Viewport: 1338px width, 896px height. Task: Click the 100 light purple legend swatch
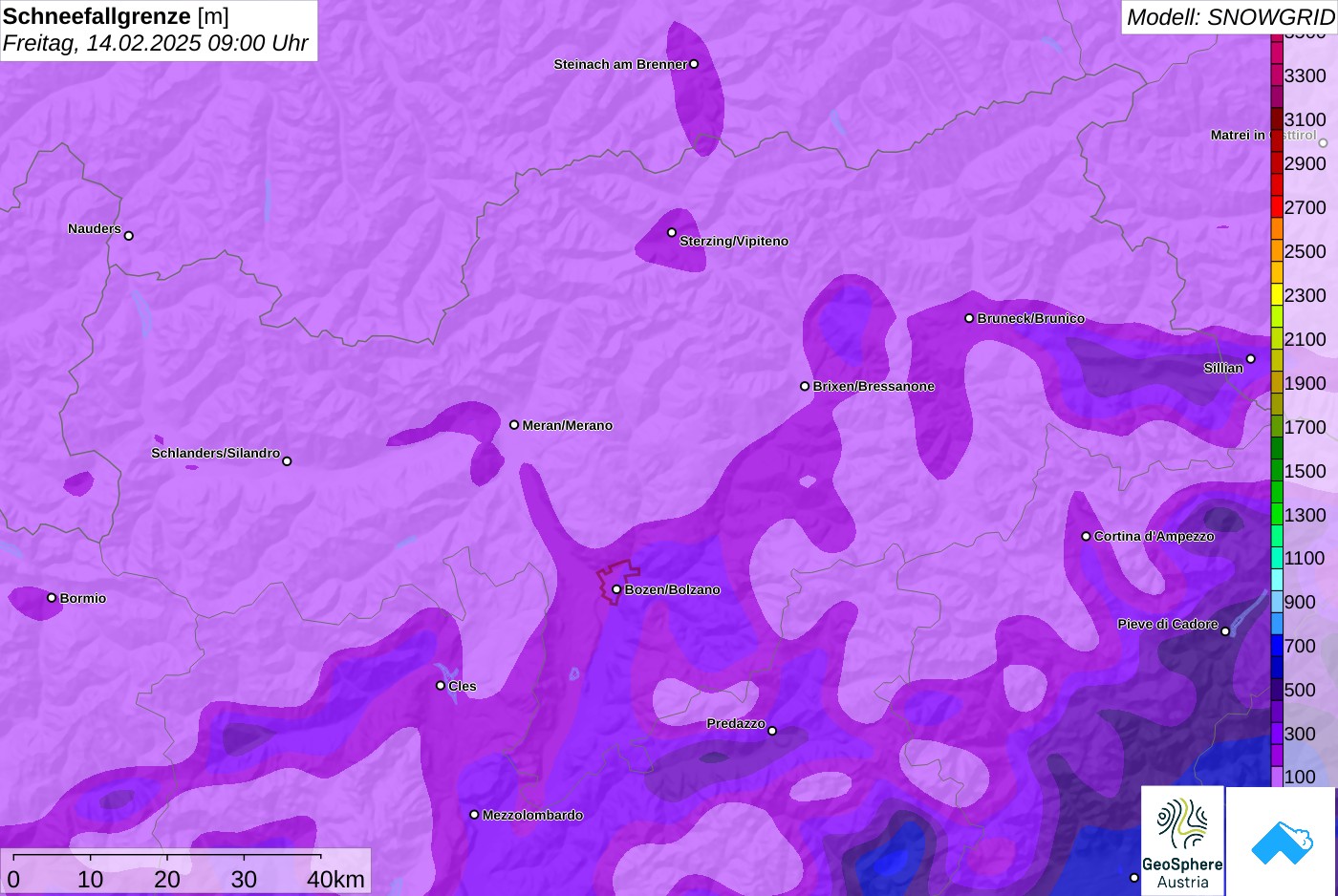pyautogui.click(x=1276, y=776)
